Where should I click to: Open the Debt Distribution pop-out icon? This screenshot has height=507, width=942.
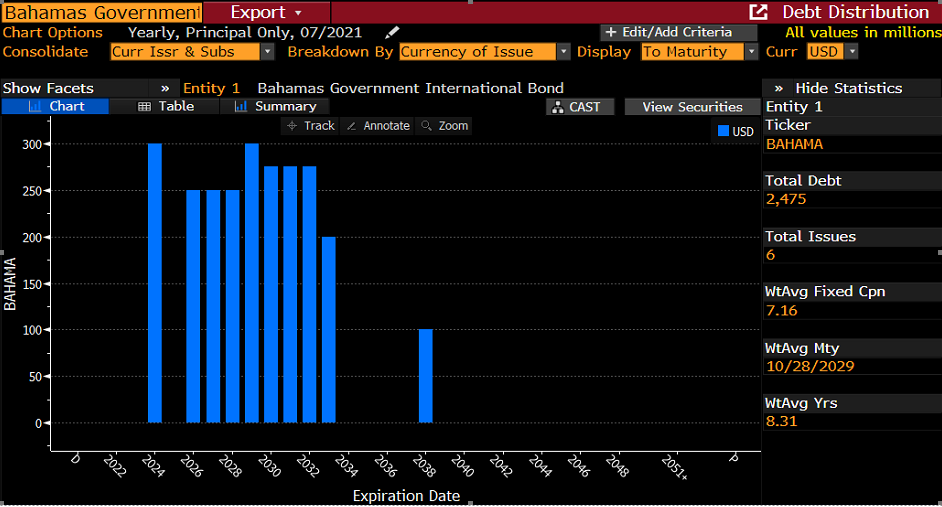pos(759,12)
